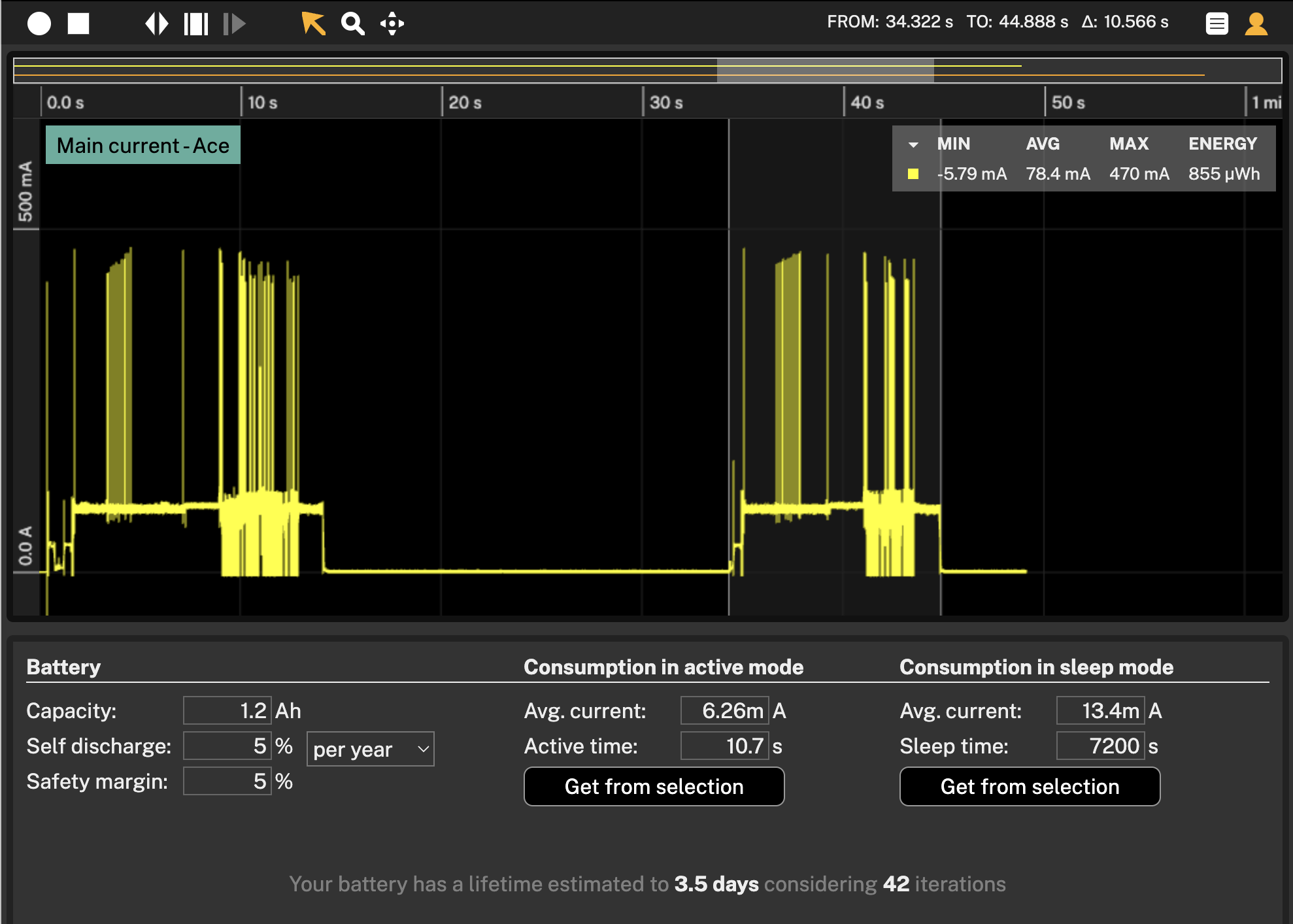Click the Sleep time input field
This screenshot has width=1293, height=924.
click(x=1100, y=746)
